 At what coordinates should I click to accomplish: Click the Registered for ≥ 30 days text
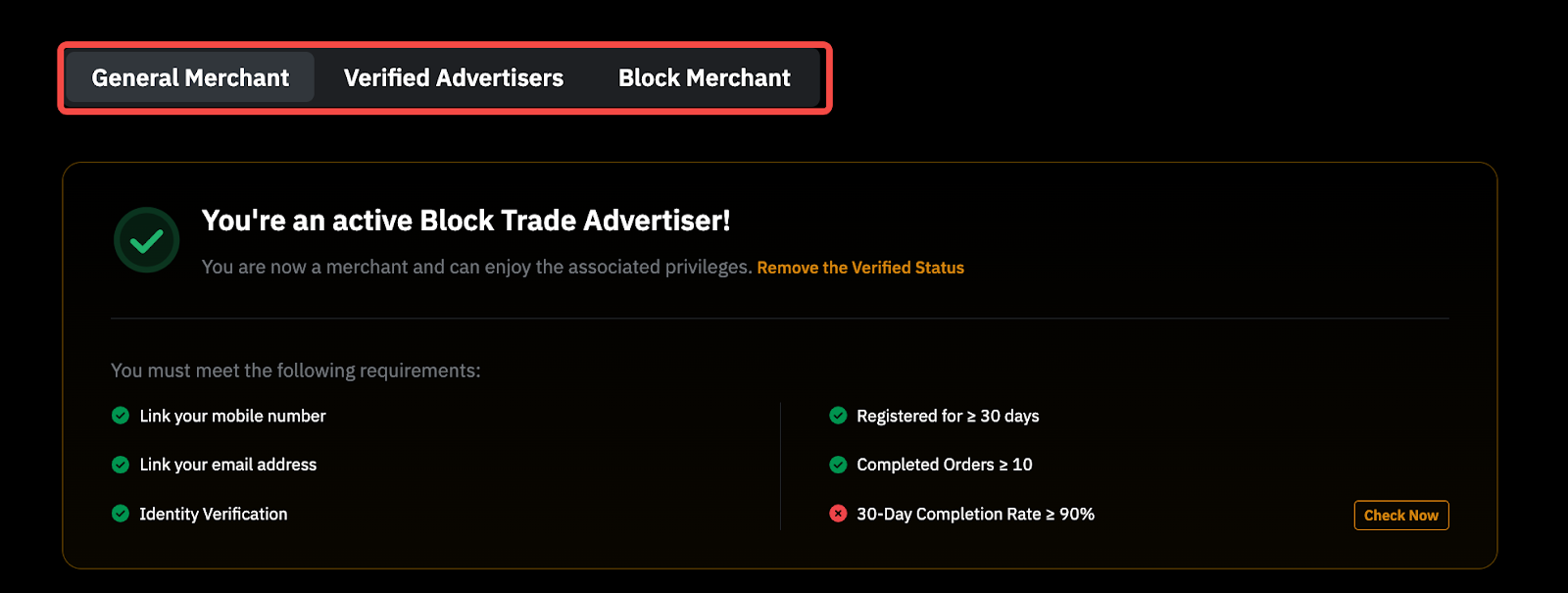948,416
